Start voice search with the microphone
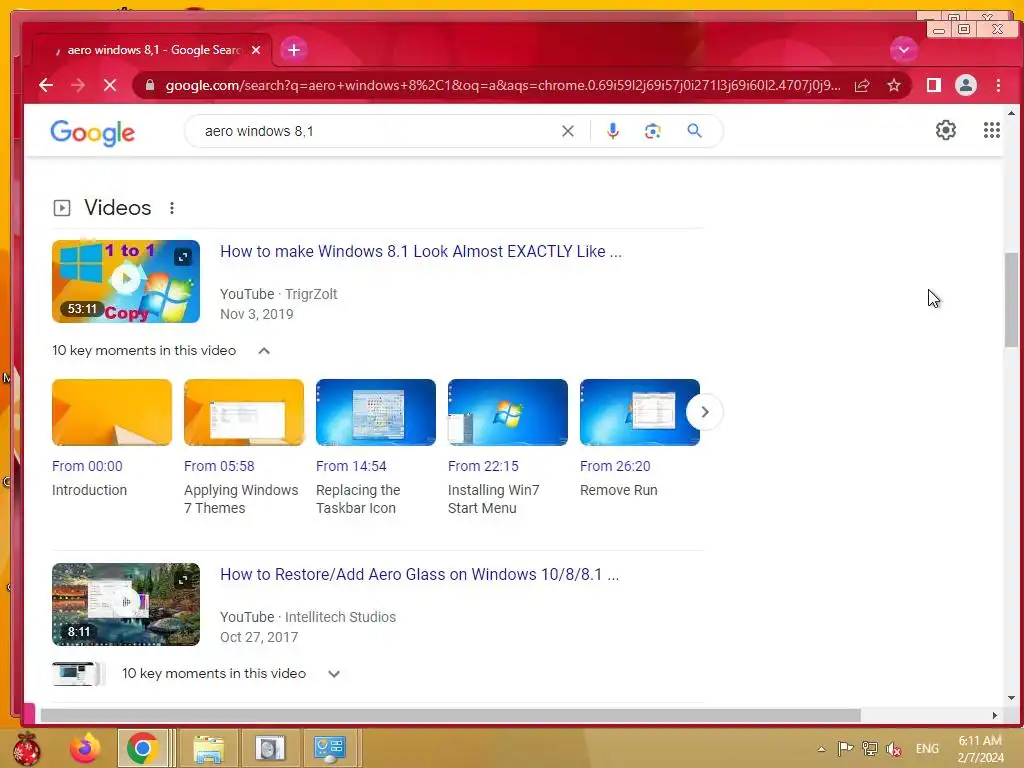The height and width of the screenshot is (768, 1024). pyautogui.click(x=613, y=131)
